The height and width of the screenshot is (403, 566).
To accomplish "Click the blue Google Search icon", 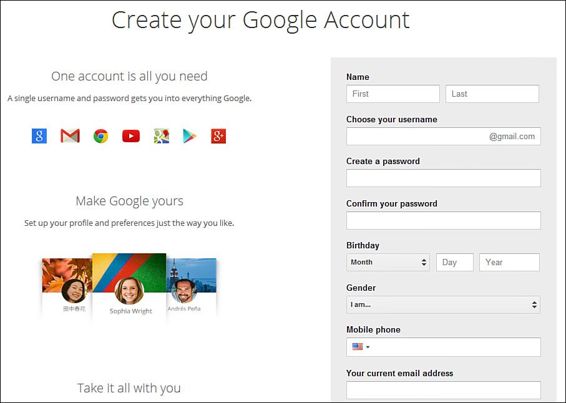I will pyautogui.click(x=39, y=136).
